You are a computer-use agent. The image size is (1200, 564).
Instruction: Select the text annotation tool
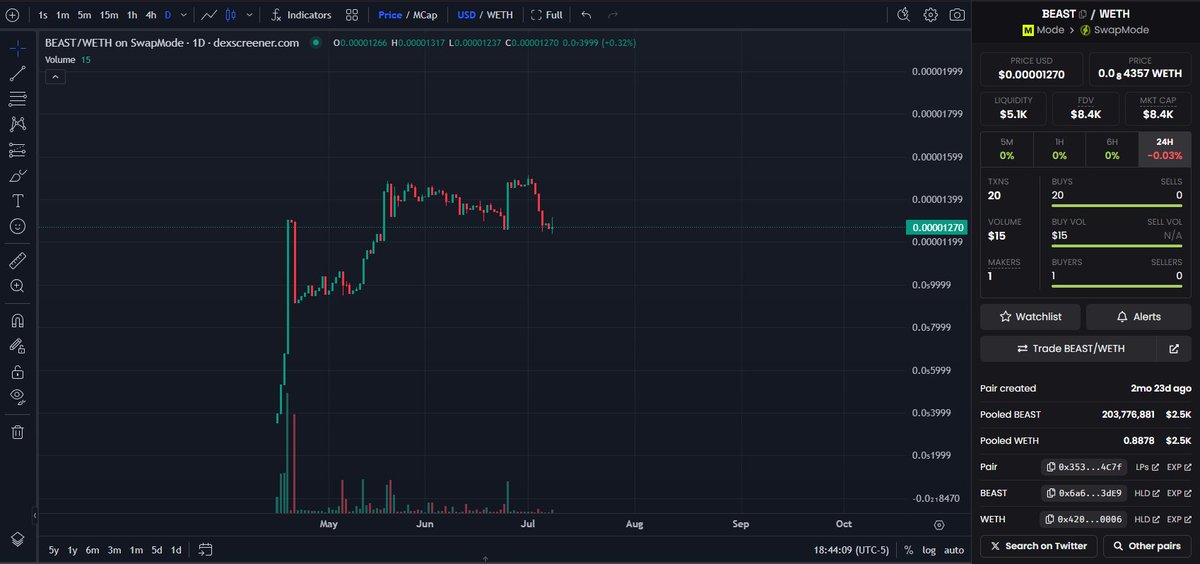coord(17,201)
